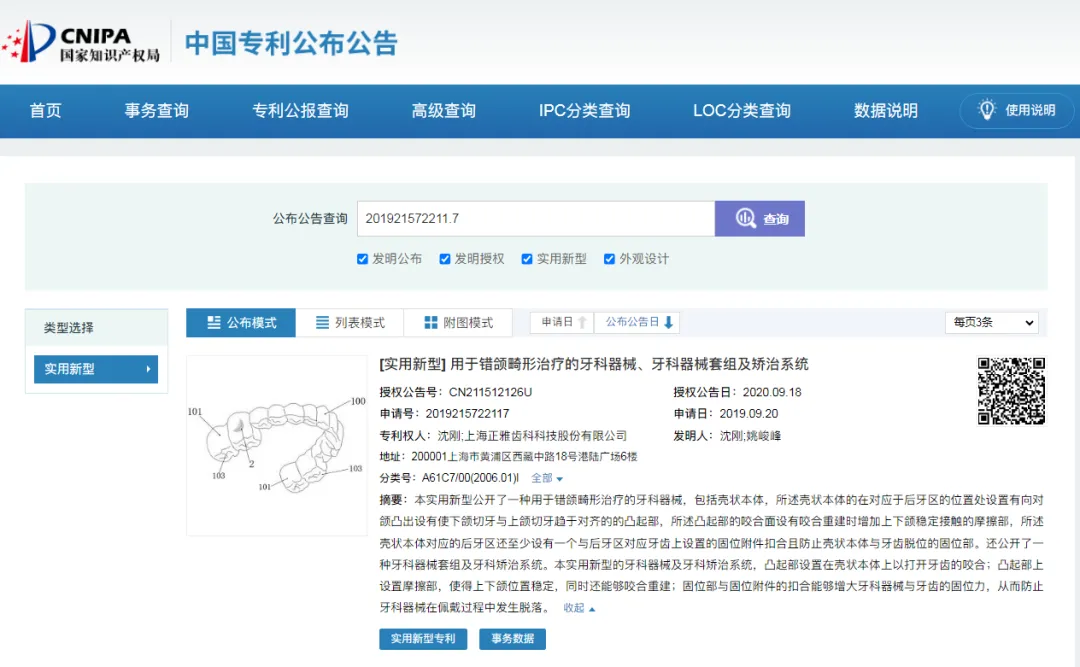Open LOC分类查询

(x=742, y=110)
